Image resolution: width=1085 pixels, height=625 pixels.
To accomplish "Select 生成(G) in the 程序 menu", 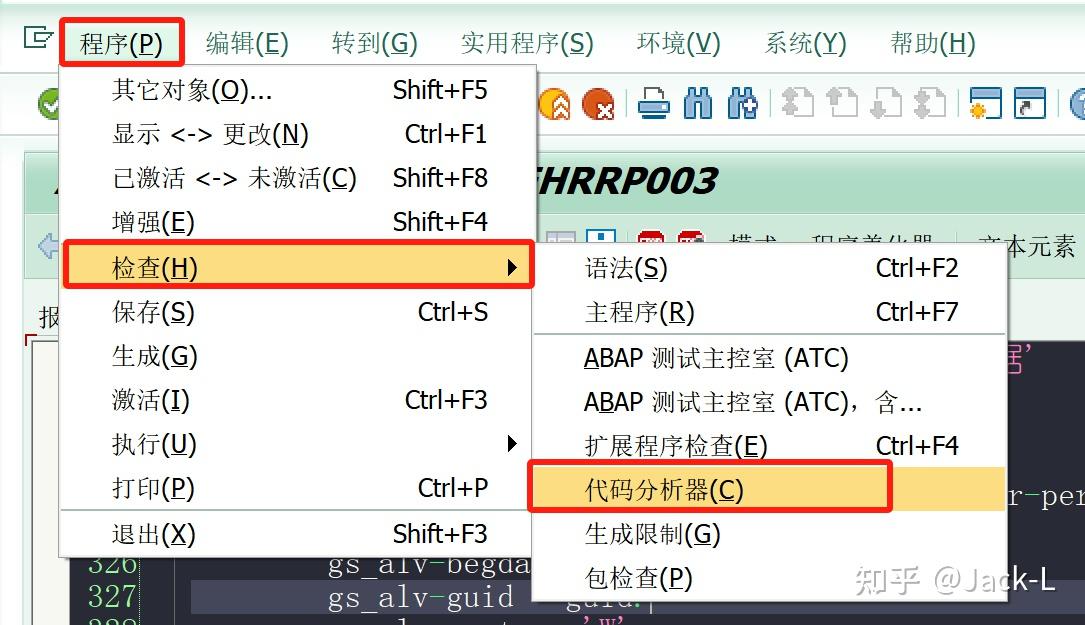I will pyautogui.click(x=298, y=356).
